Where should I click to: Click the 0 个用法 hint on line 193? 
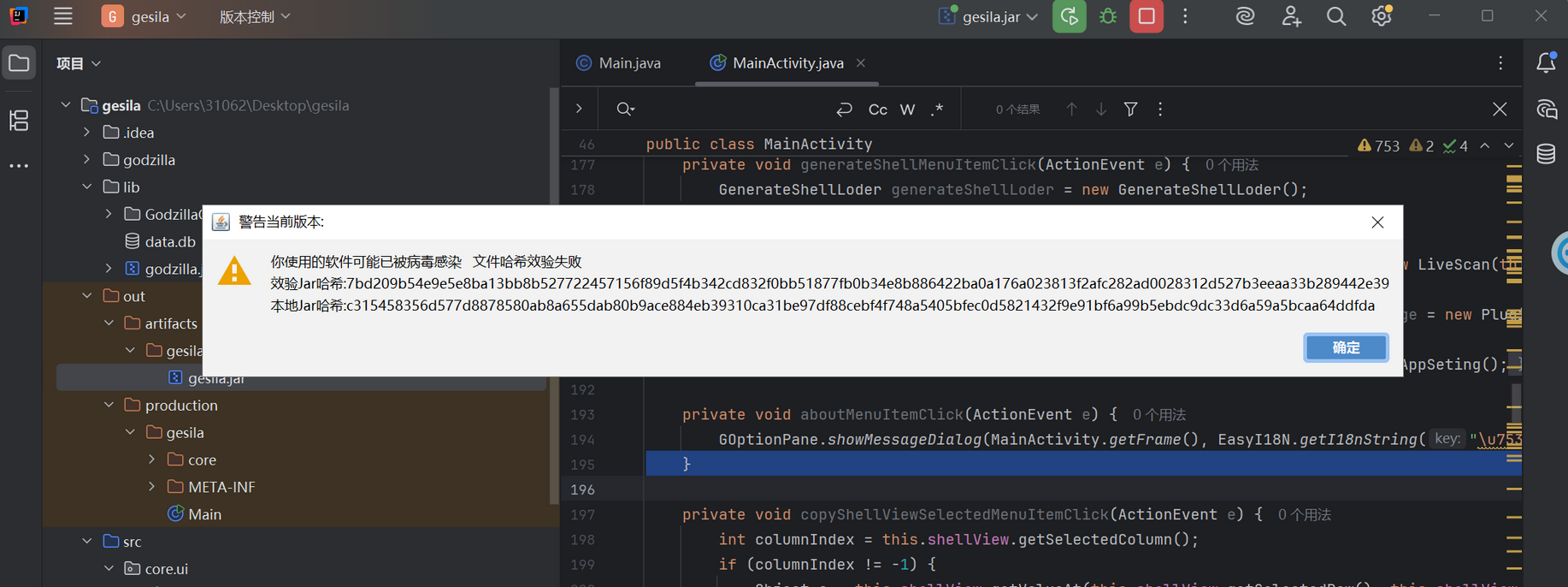tap(1158, 414)
